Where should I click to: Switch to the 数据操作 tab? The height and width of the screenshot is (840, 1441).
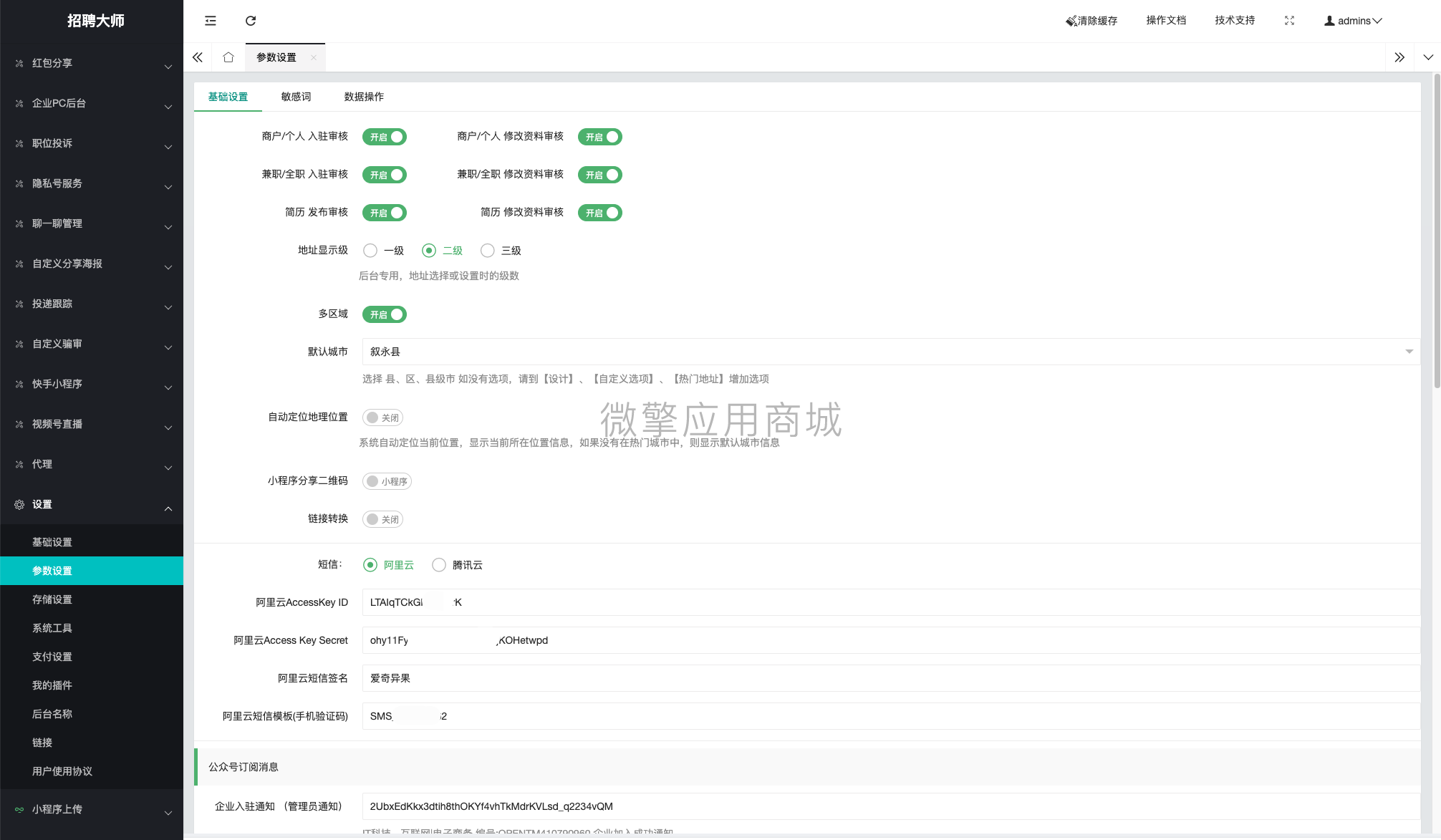tap(364, 97)
